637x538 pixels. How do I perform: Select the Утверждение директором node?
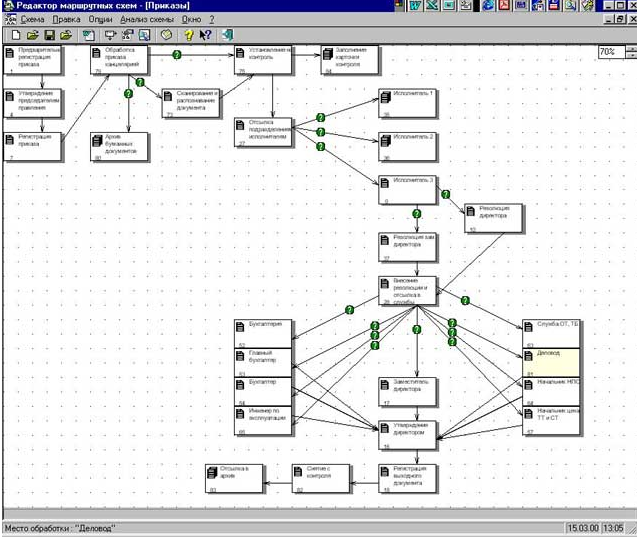[407, 435]
